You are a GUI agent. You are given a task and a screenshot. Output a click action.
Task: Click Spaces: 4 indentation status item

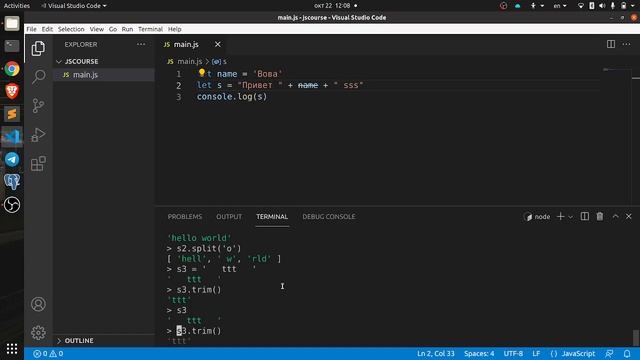click(479, 353)
